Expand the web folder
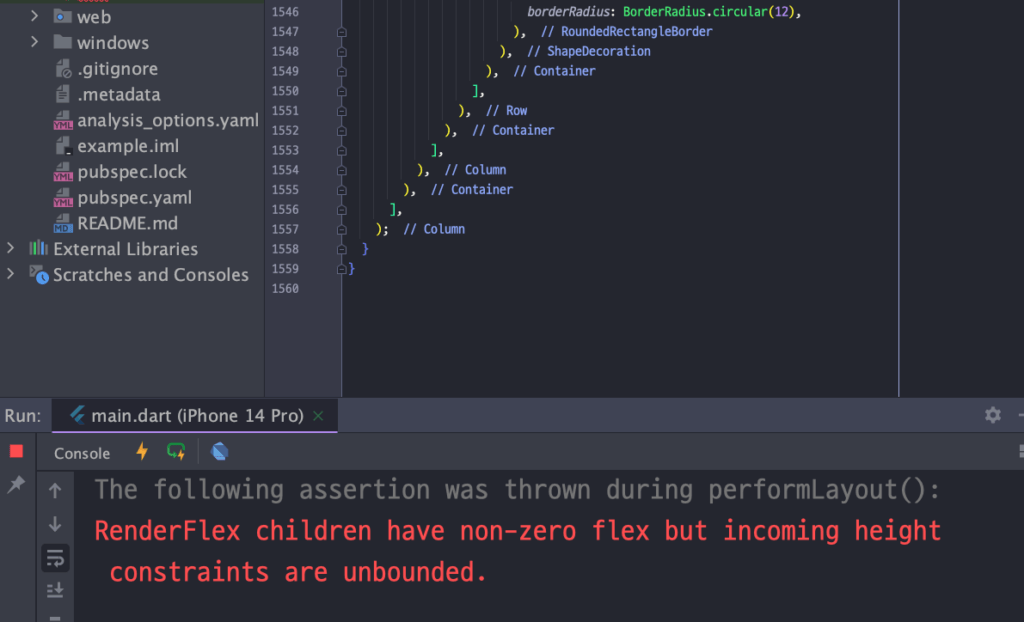1024x622 pixels. 35,16
